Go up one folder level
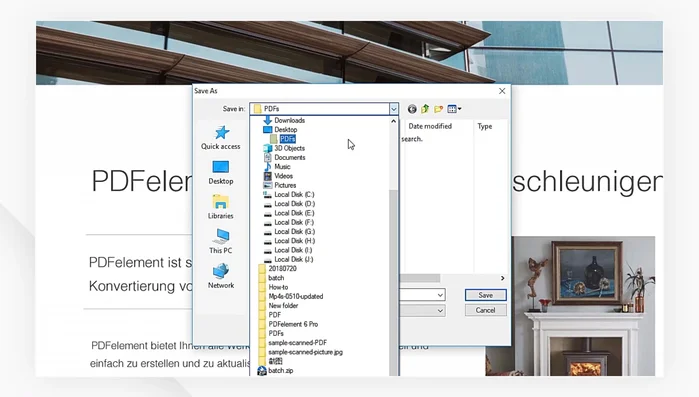699x397 pixels. coord(425,109)
